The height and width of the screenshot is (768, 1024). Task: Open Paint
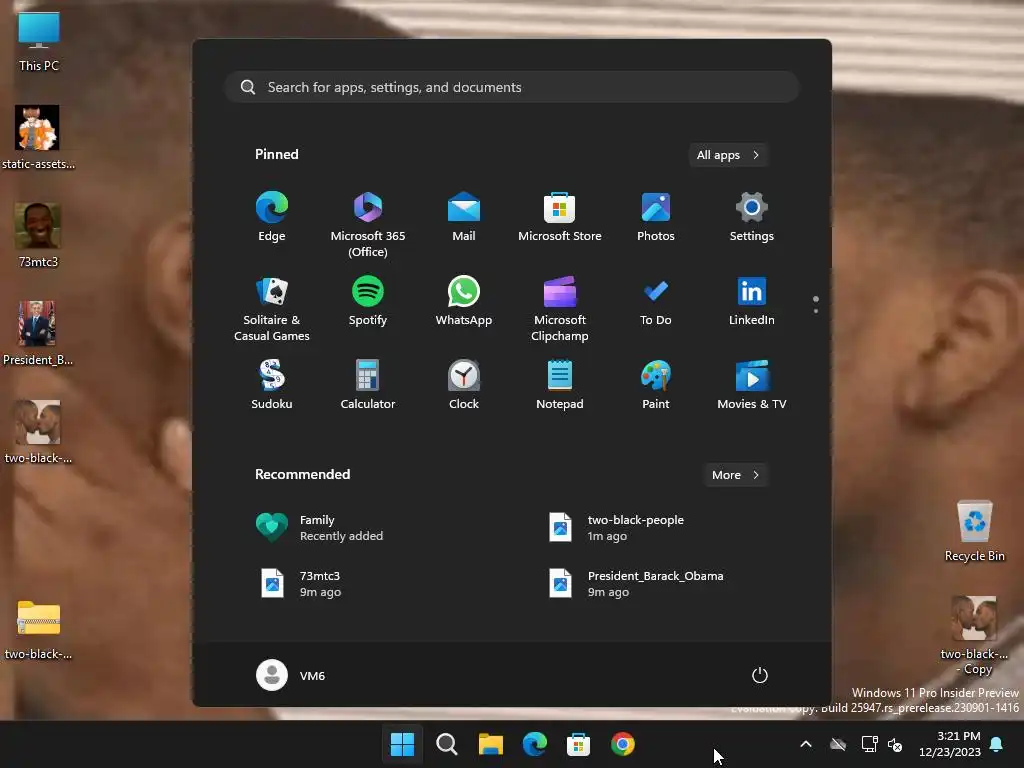(x=656, y=385)
